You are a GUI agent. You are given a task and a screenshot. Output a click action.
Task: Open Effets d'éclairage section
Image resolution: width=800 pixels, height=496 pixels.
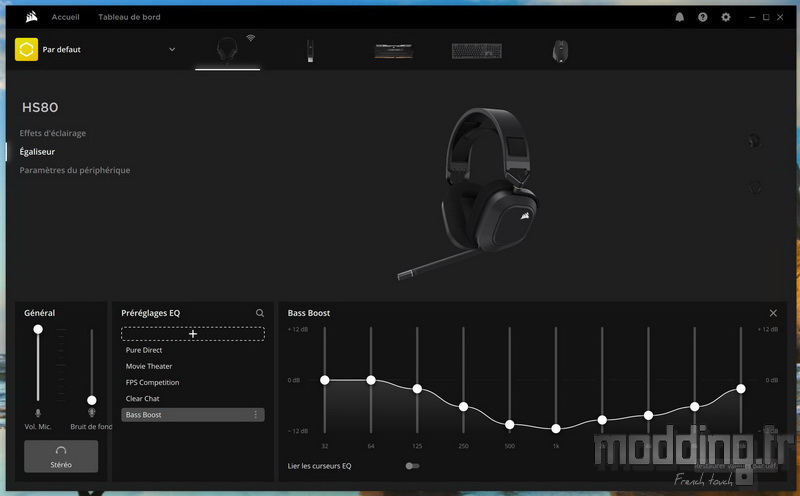coord(53,133)
